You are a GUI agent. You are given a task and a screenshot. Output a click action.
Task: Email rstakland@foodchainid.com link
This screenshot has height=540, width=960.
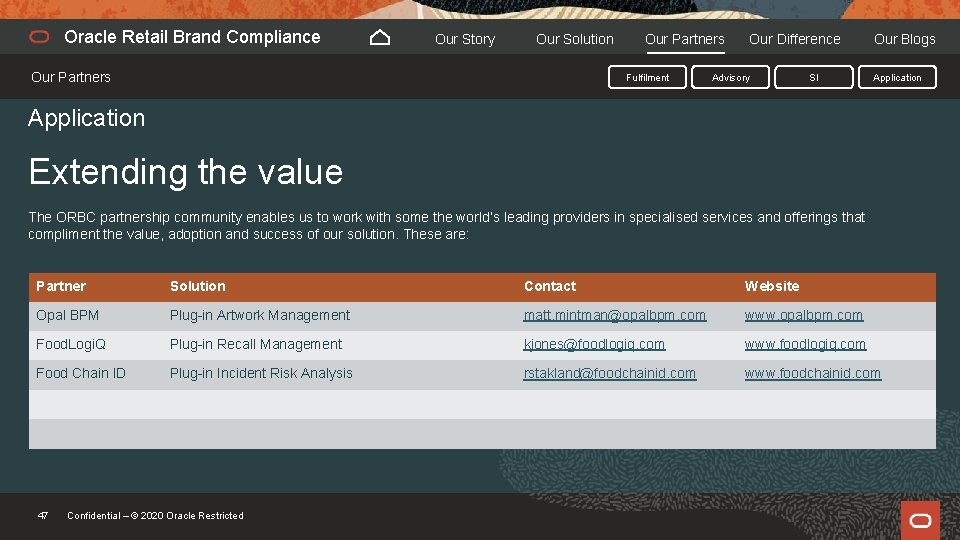609,373
